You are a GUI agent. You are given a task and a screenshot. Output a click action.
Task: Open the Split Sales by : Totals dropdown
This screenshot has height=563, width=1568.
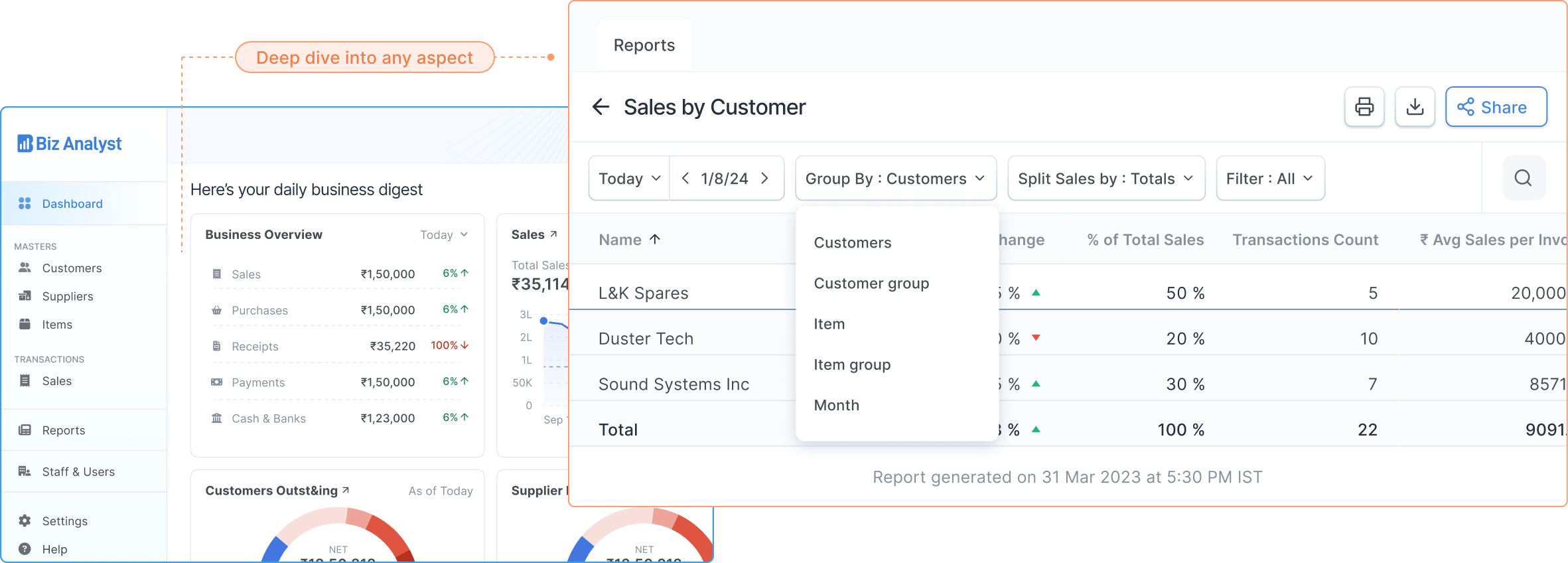(x=1106, y=179)
